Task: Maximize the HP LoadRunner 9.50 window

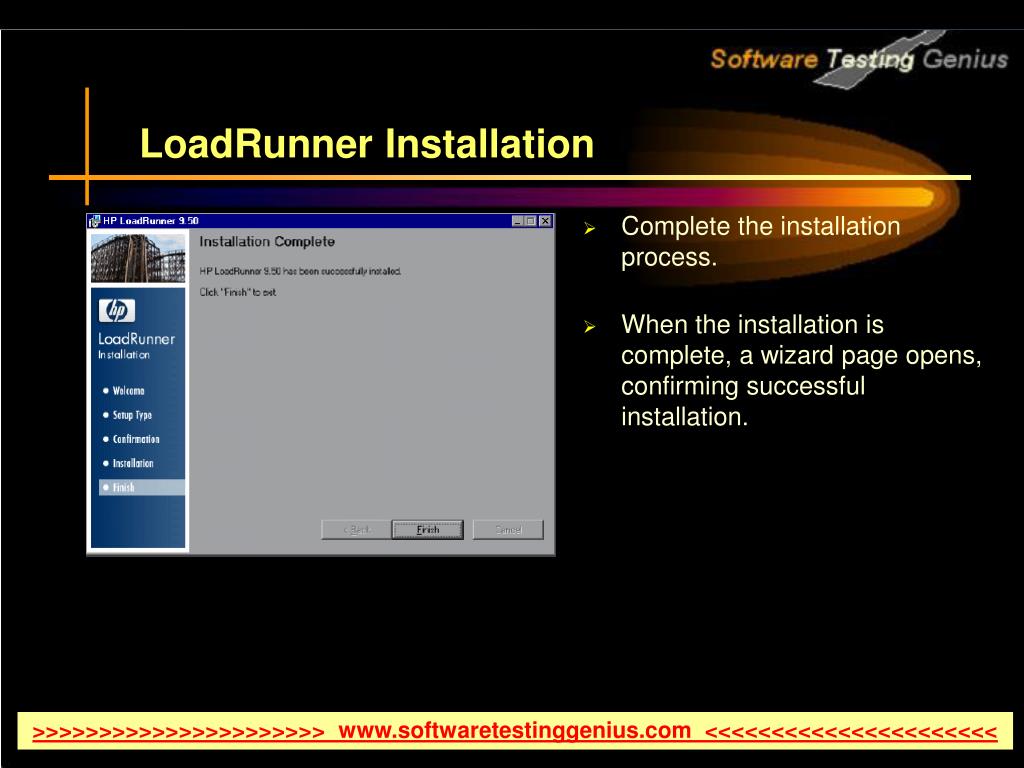Action: coord(530,221)
